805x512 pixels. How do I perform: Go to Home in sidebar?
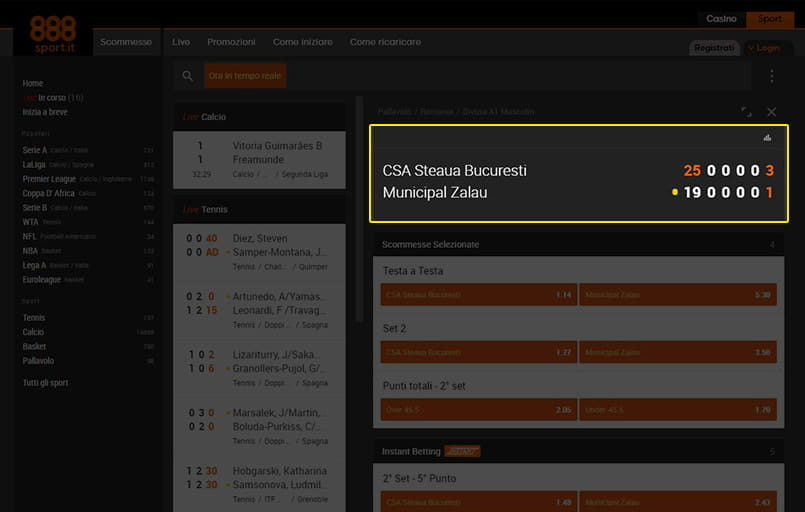tap(32, 83)
